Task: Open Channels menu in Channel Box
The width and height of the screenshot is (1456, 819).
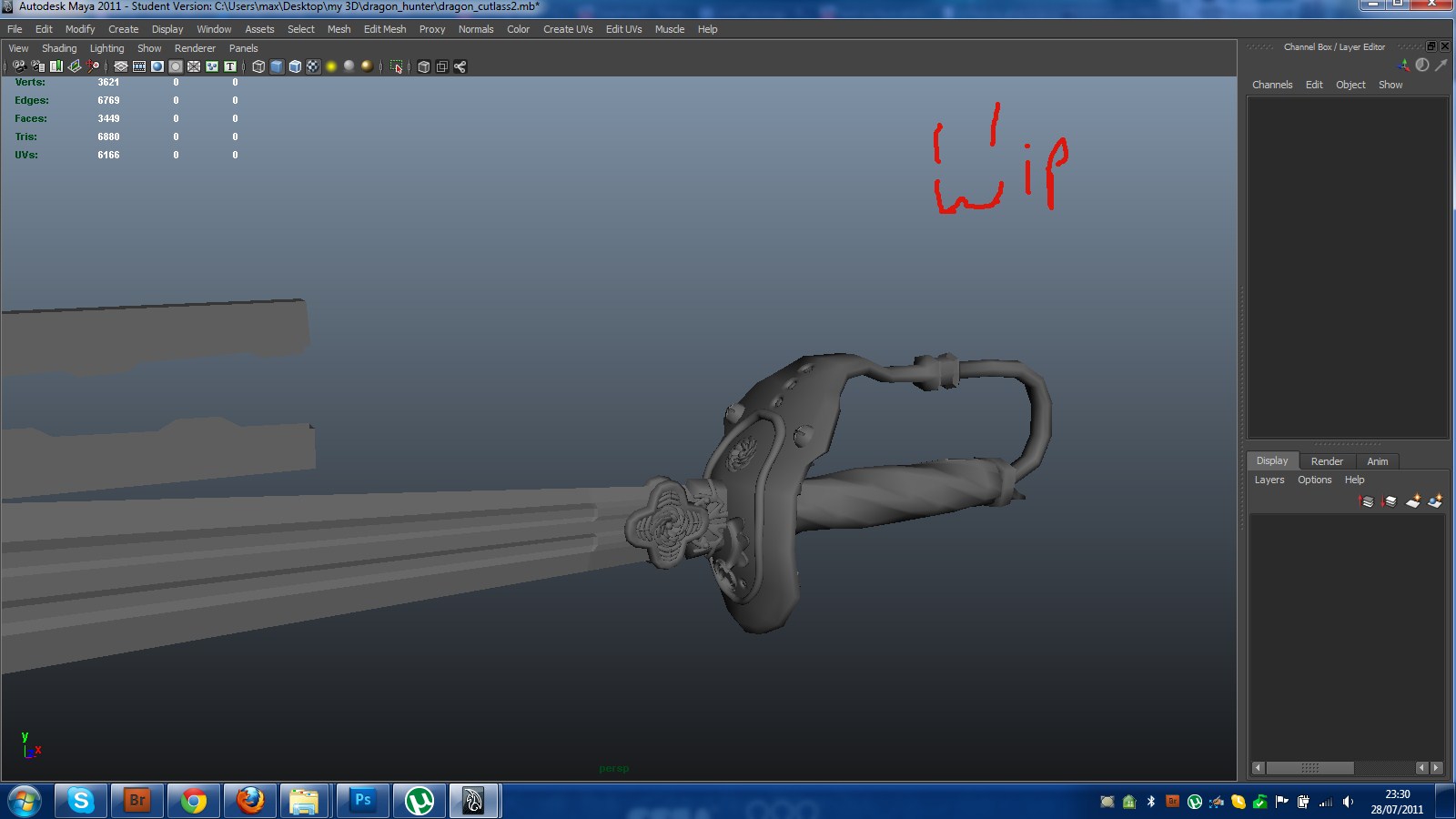Action: point(1272,85)
